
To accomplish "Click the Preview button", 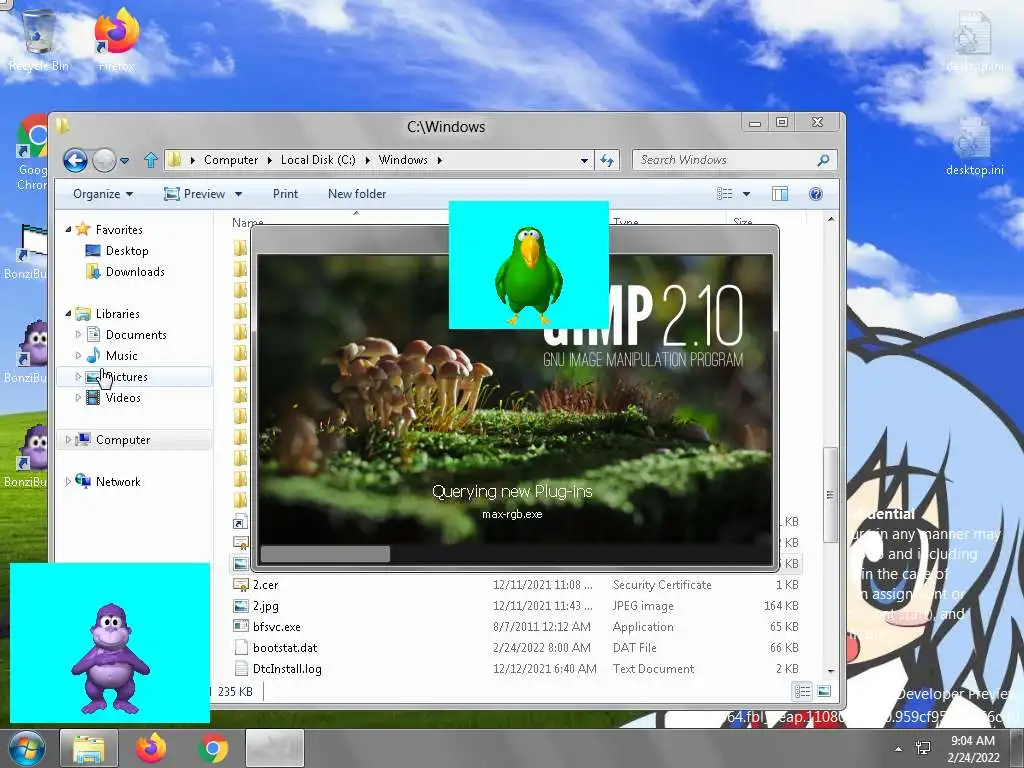I will [x=195, y=194].
